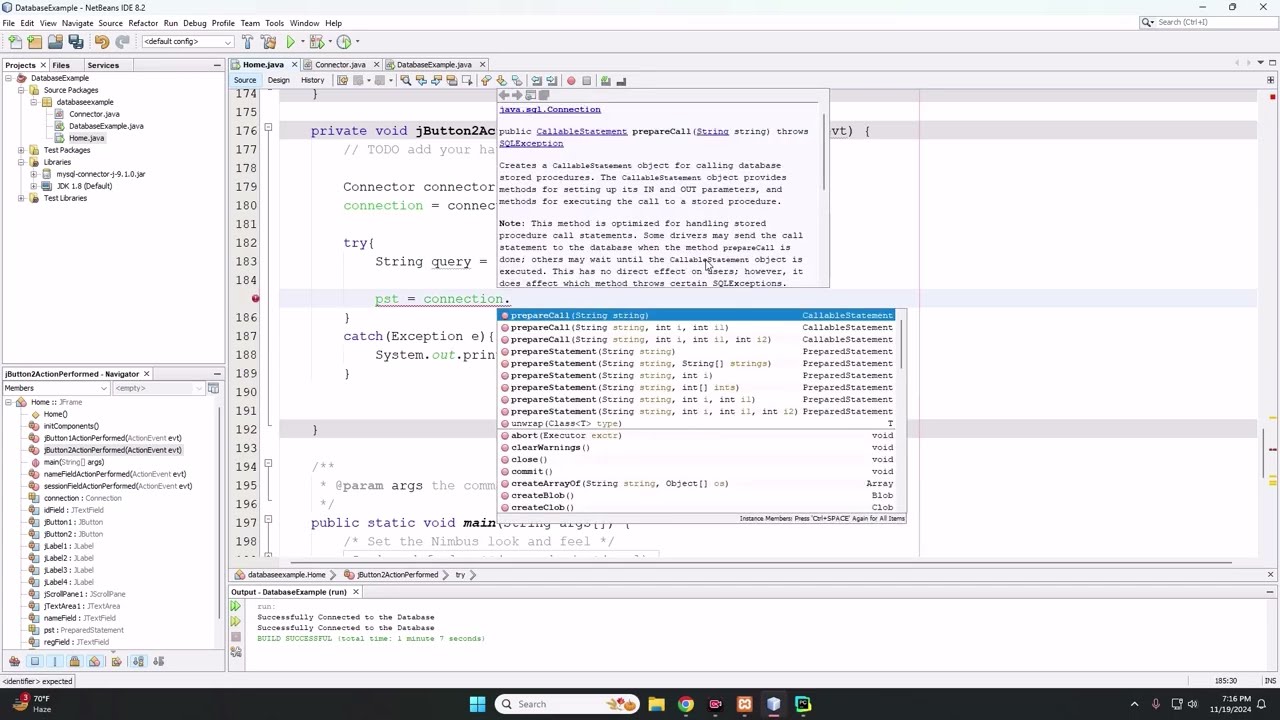Expand the Test Libraries node
The image size is (1280, 720).
[20, 198]
